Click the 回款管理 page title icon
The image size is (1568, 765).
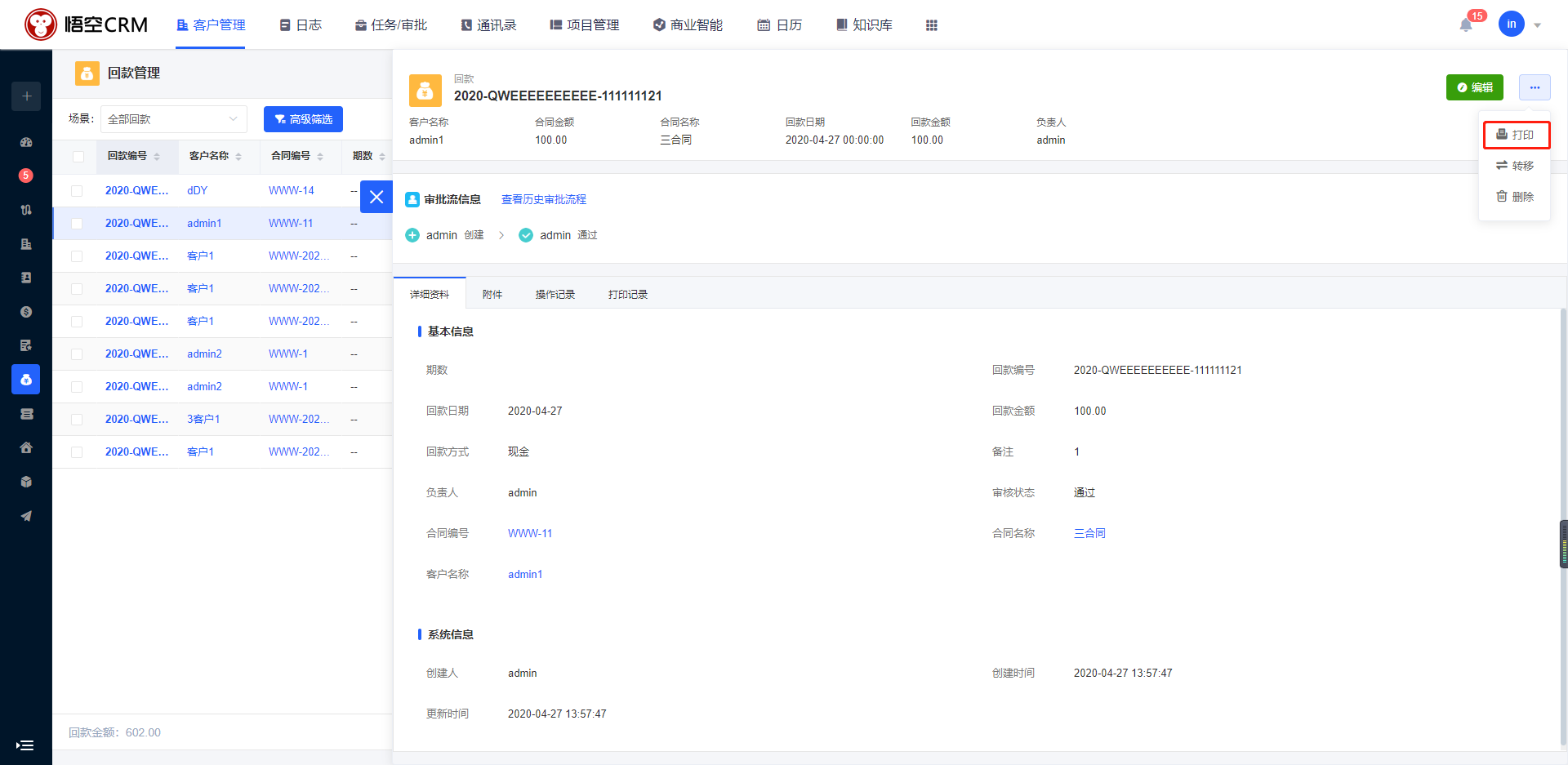pyautogui.click(x=87, y=73)
